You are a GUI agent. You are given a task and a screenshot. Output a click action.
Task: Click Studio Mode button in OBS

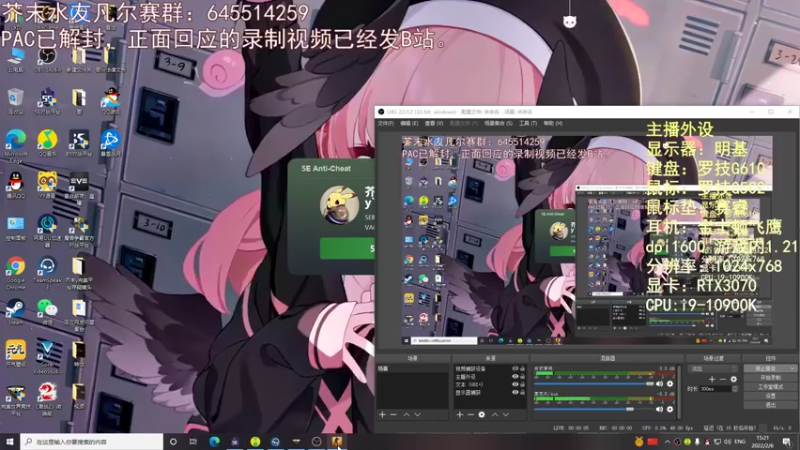pos(770,387)
